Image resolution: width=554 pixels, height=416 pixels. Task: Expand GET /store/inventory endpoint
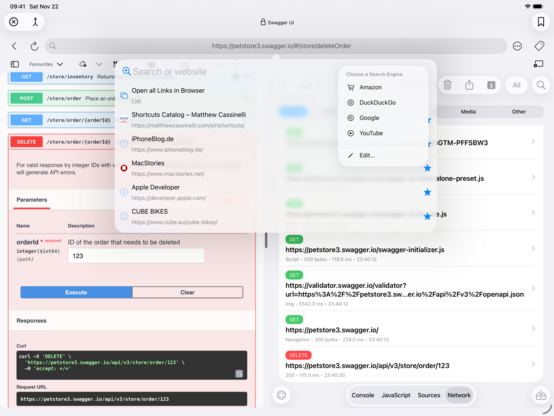62,77
